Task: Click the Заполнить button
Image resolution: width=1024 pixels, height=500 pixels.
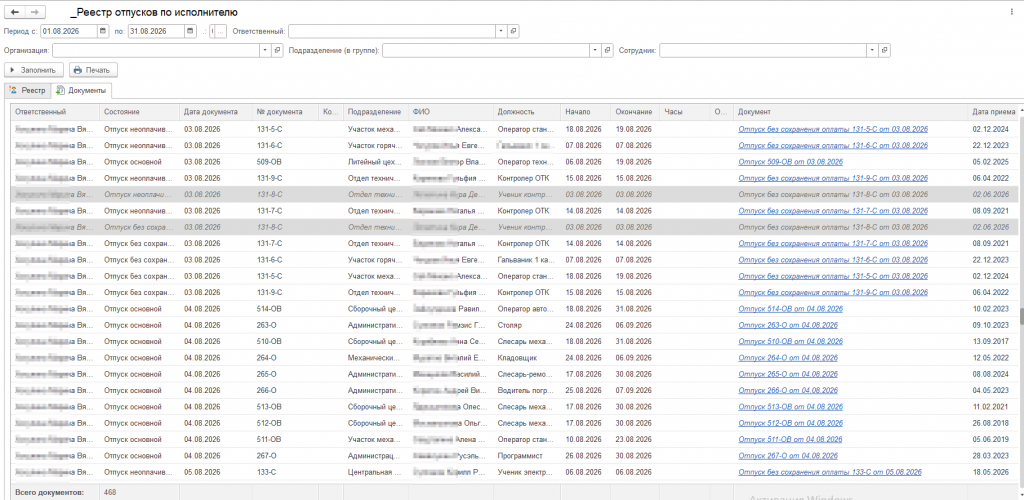Action: (34, 70)
